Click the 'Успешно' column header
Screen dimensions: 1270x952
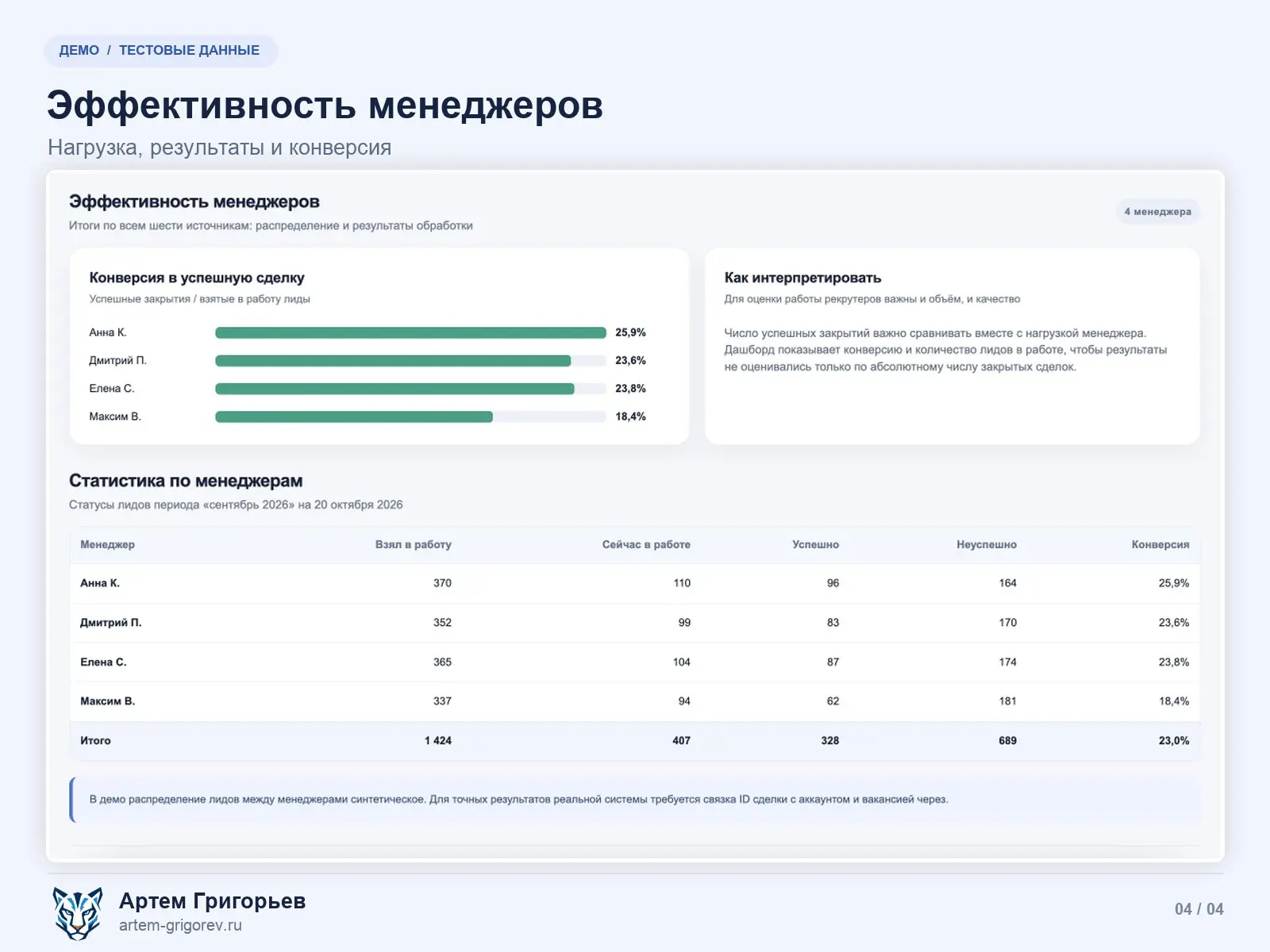[x=815, y=544]
